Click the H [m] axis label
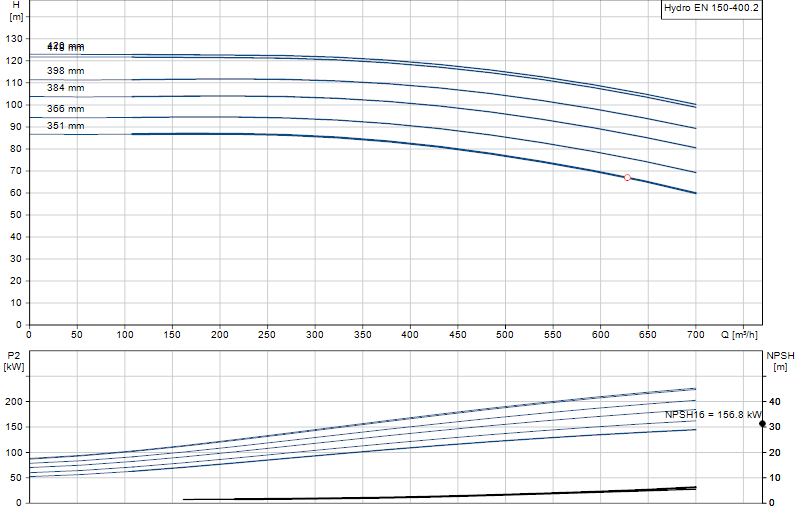The height and width of the screenshot is (520, 800). [16, 11]
